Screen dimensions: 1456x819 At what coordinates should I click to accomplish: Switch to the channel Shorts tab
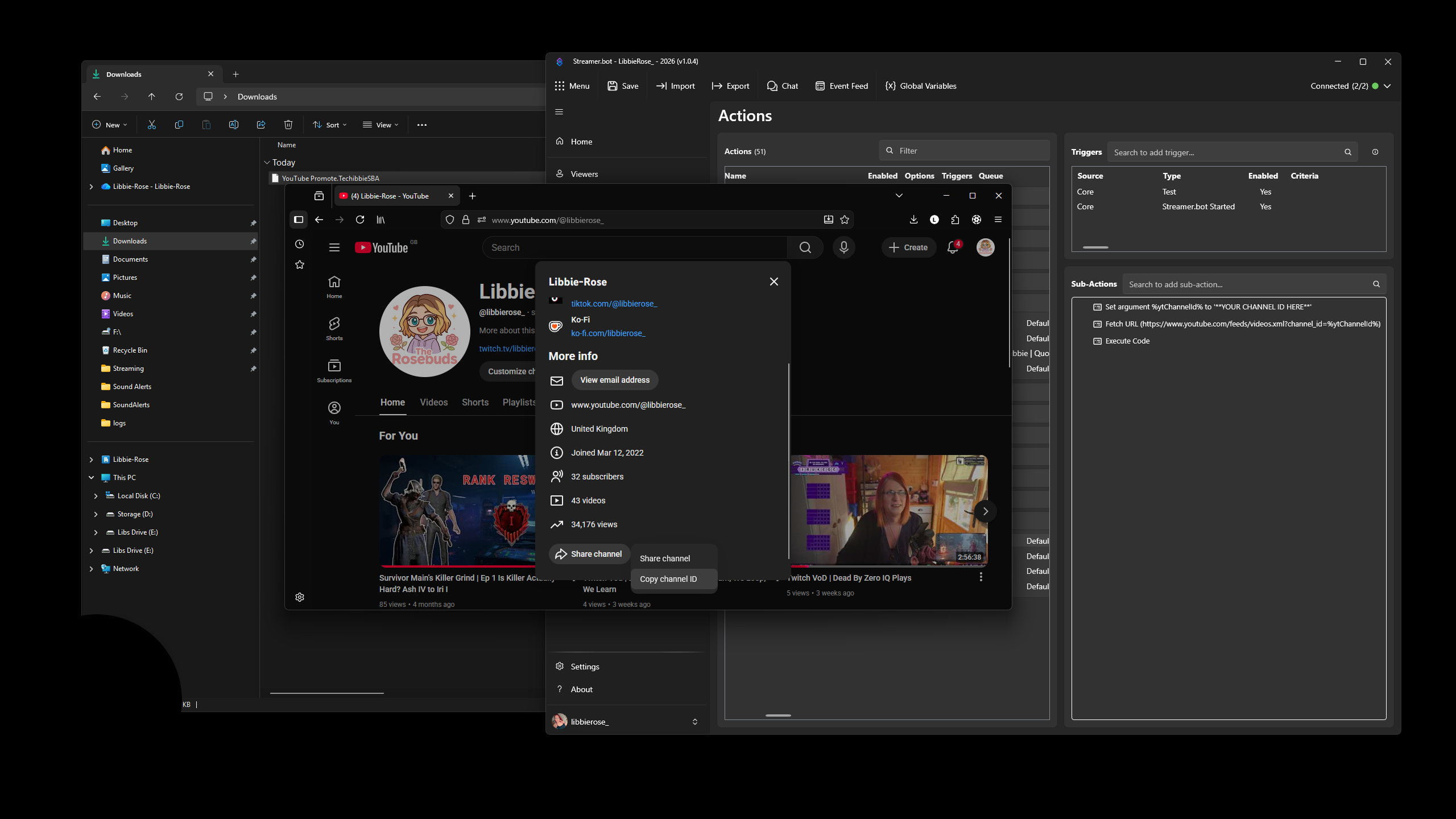click(475, 402)
